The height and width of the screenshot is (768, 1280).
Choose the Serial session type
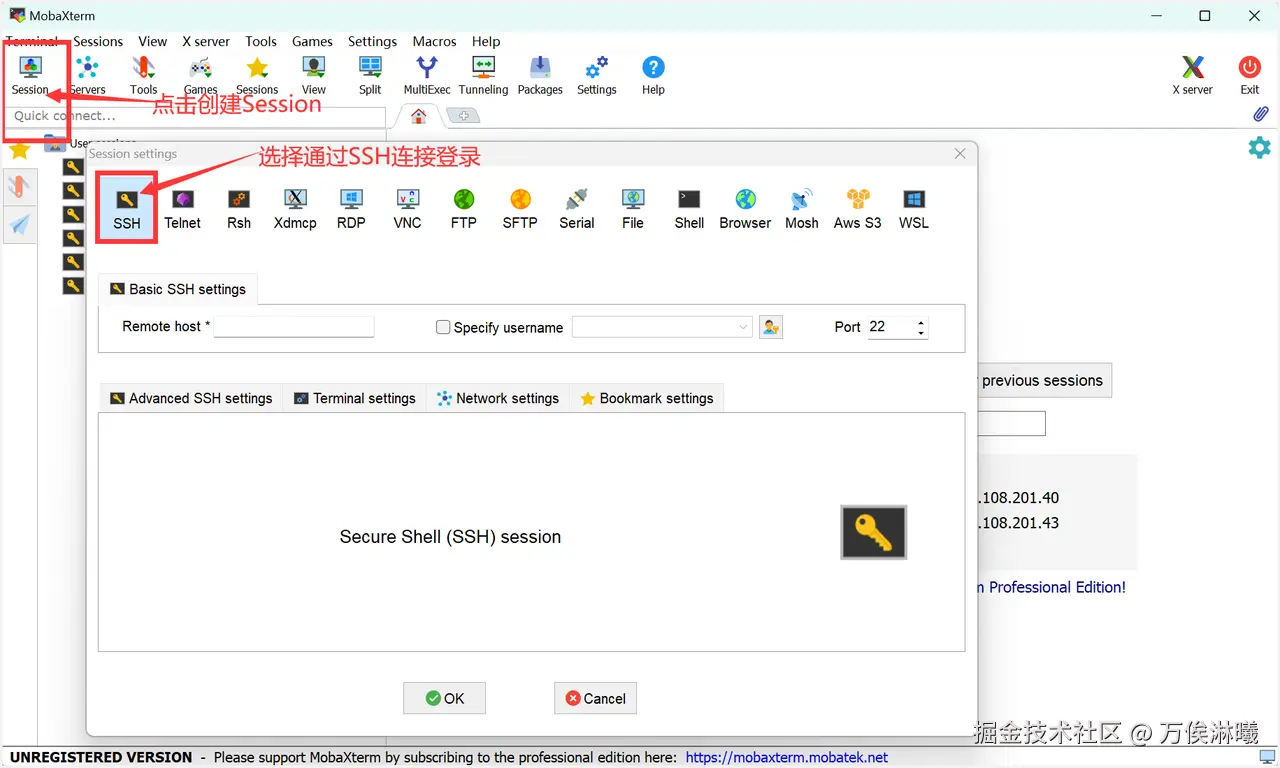pyautogui.click(x=577, y=208)
